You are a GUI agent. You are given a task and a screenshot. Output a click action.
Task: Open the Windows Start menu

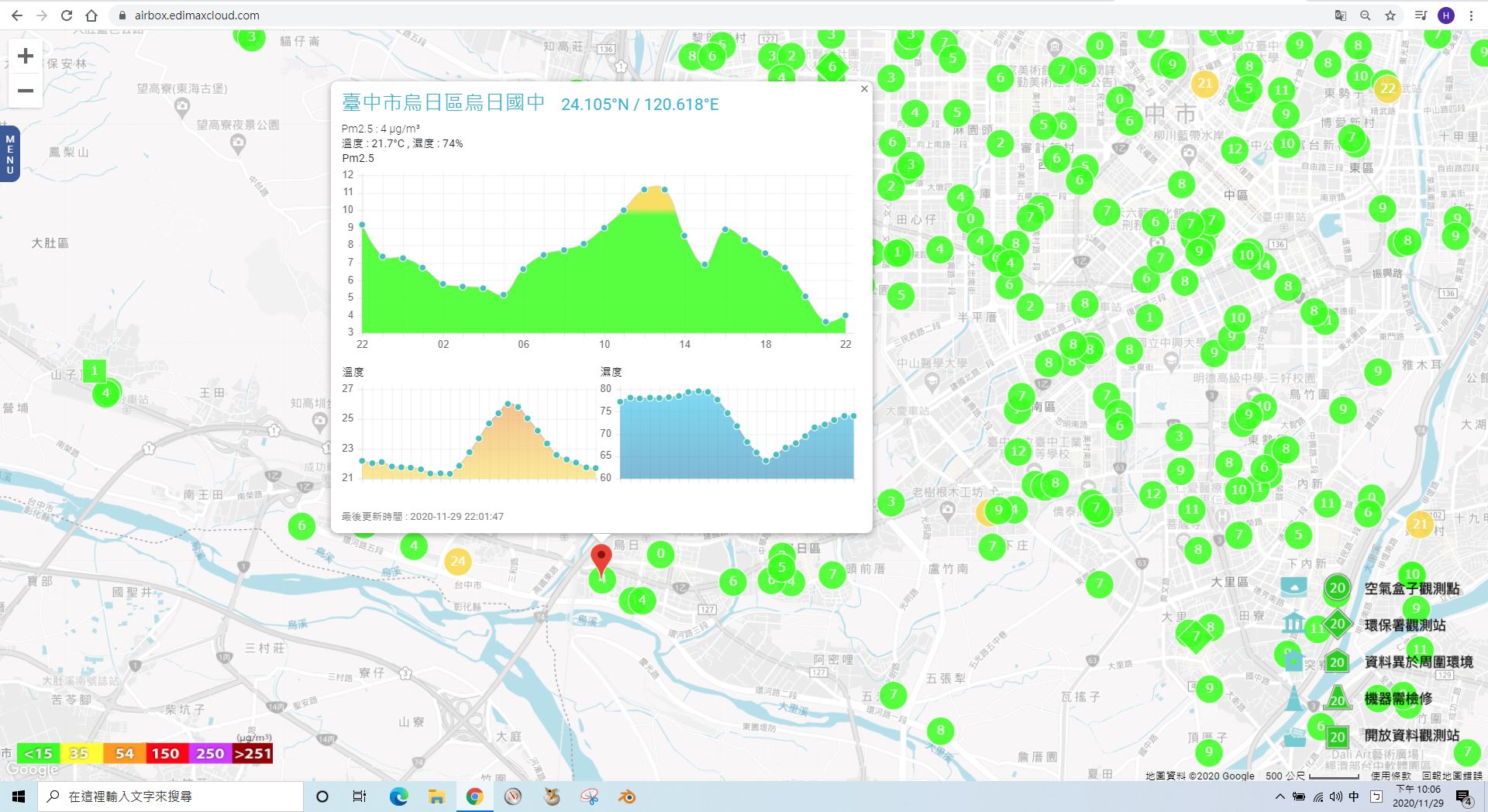(x=19, y=797)
